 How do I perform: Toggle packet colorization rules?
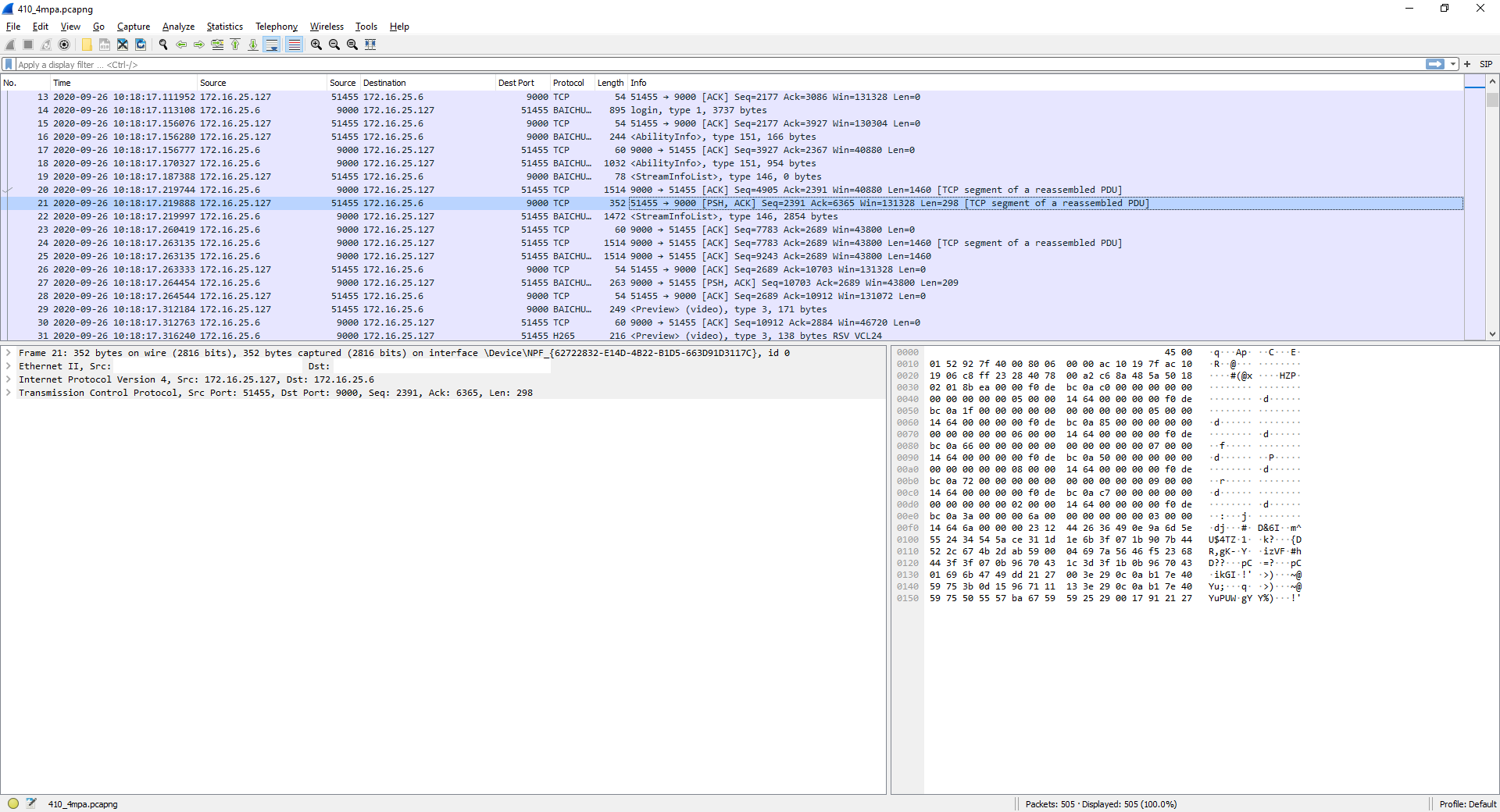click(x=294, y=45)
